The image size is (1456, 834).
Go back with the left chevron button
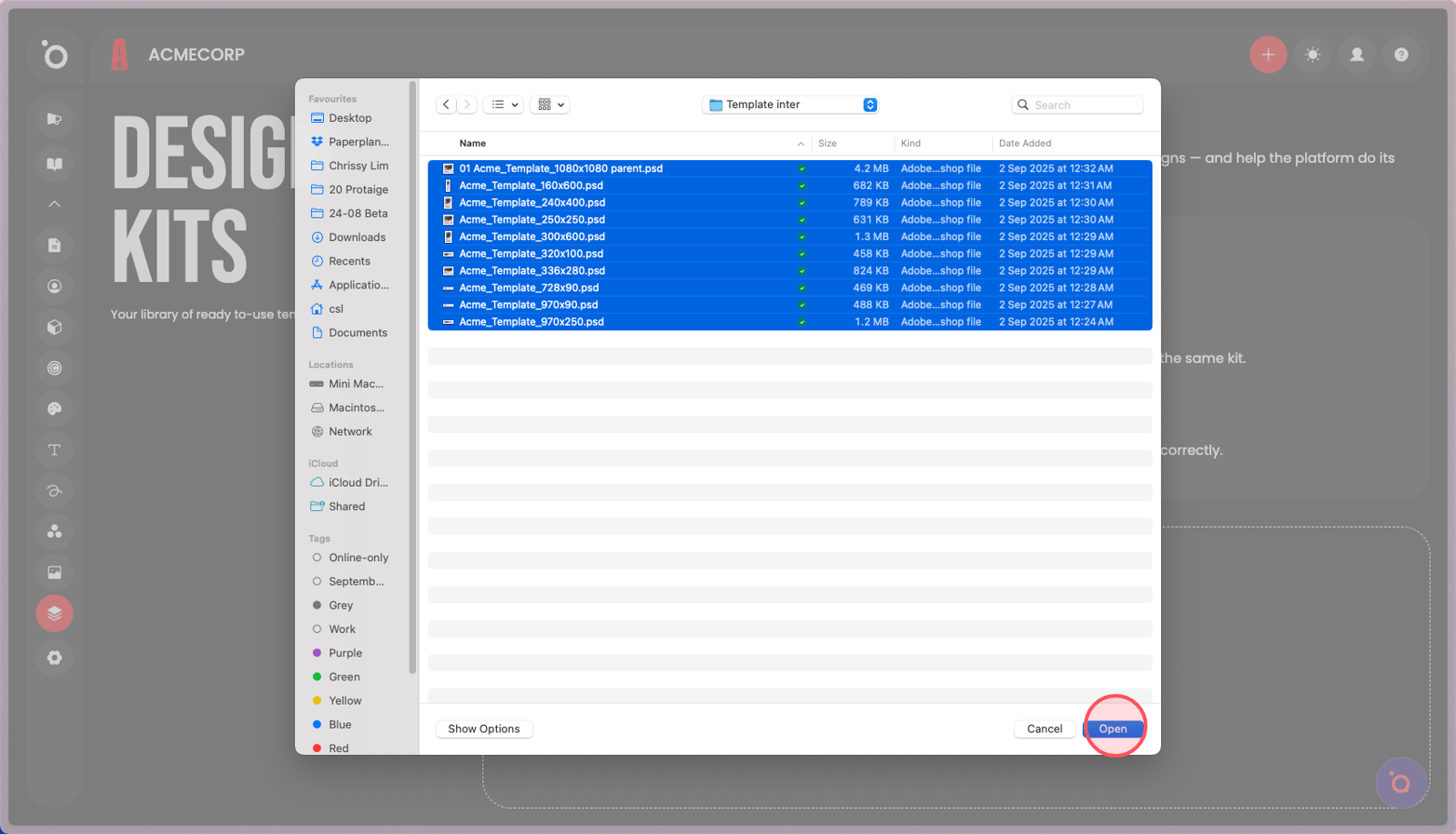click(x=446, y=105)
